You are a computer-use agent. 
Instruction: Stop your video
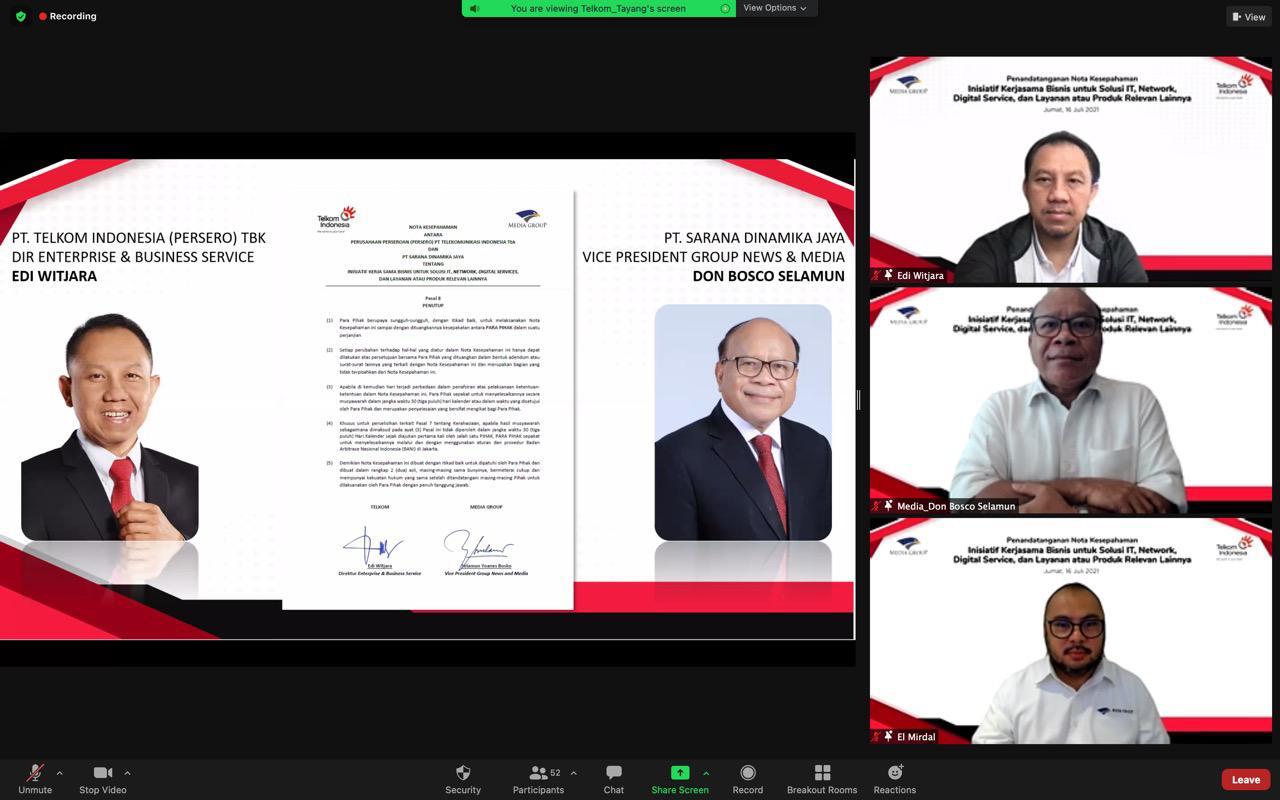(x=102, y=773)
